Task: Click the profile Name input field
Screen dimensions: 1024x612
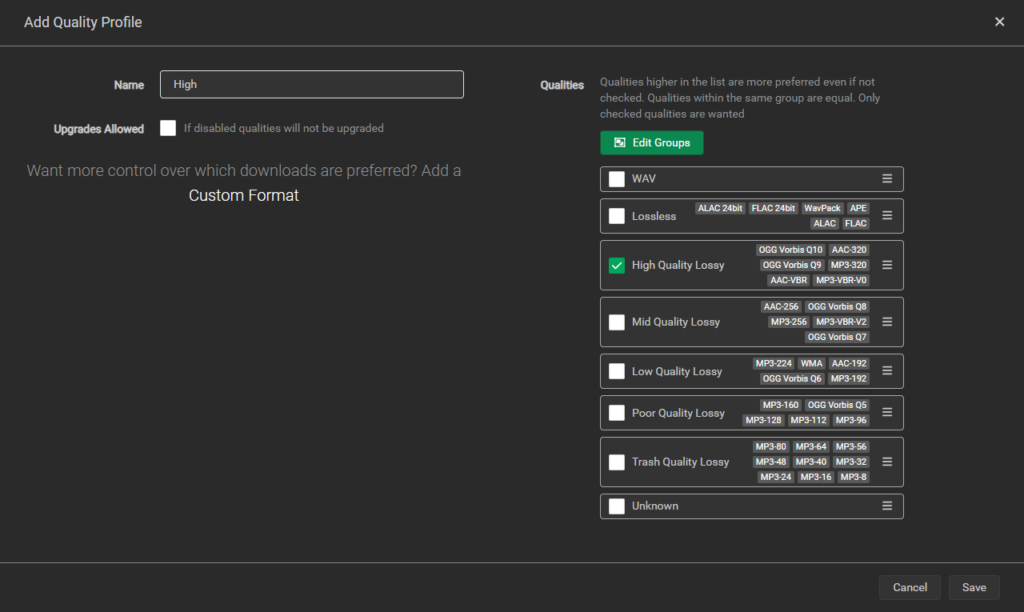Action: pyautogui.click(x=311, y=84)
